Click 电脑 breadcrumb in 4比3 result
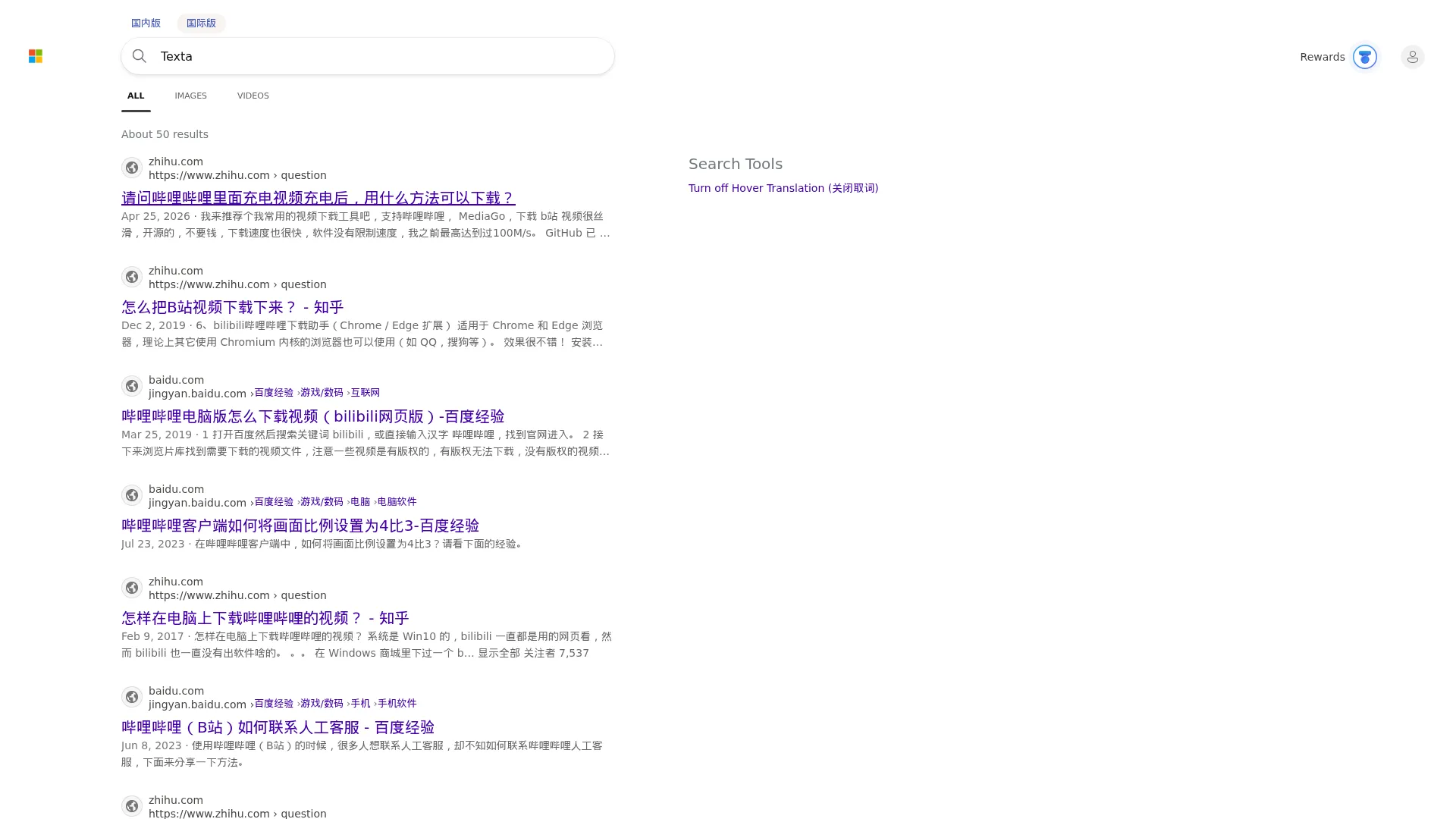The image size is (1456, 819). click(x=360, y=502)
